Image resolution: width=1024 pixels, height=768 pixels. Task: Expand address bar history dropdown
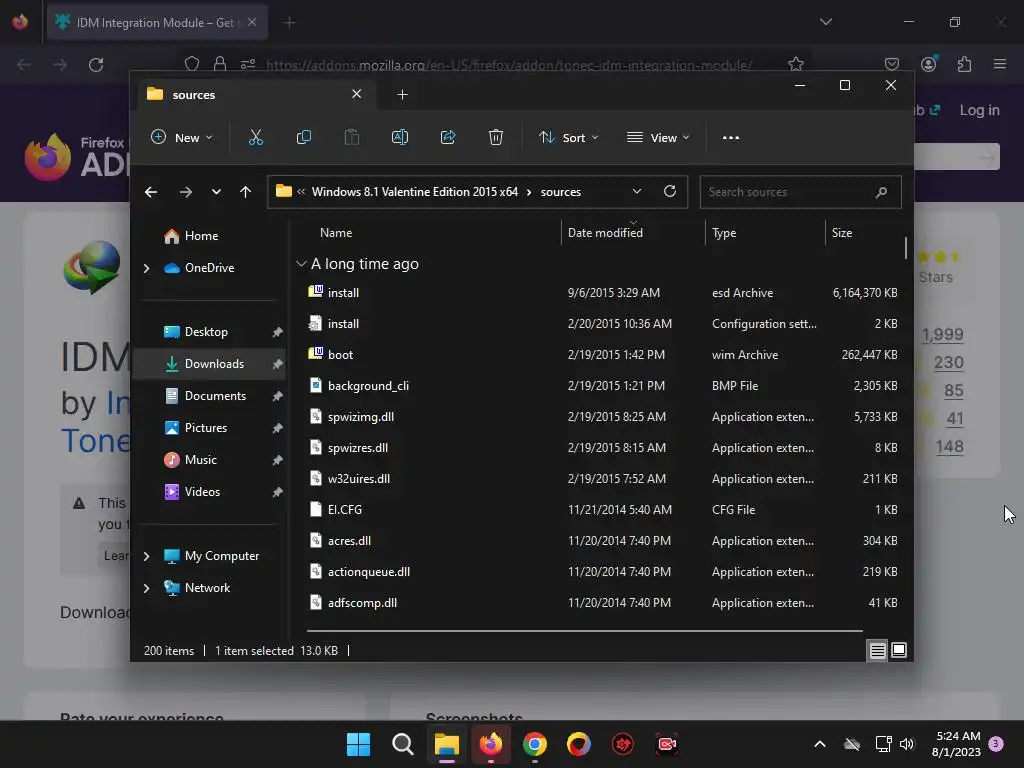point(637,191)
